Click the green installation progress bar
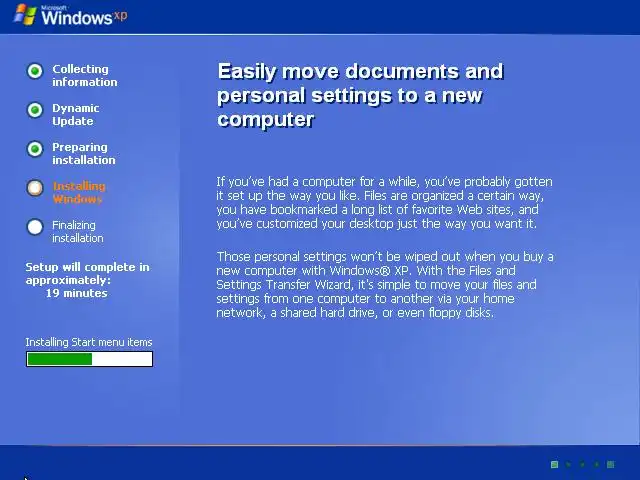 tap(89, 359)
